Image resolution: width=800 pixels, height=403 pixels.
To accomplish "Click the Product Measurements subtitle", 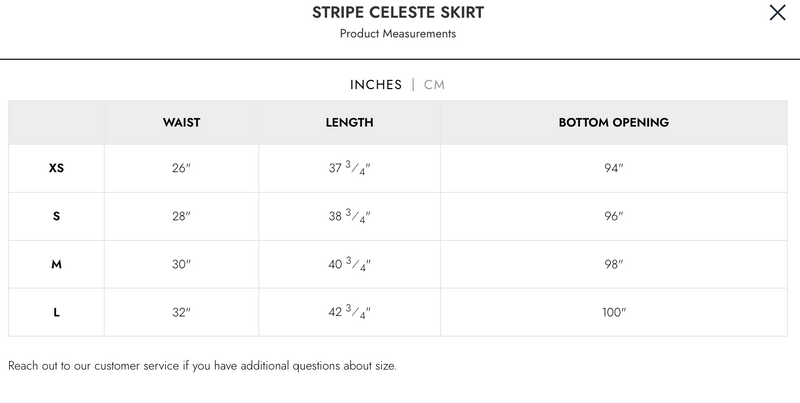I will (x=397, y=34).
